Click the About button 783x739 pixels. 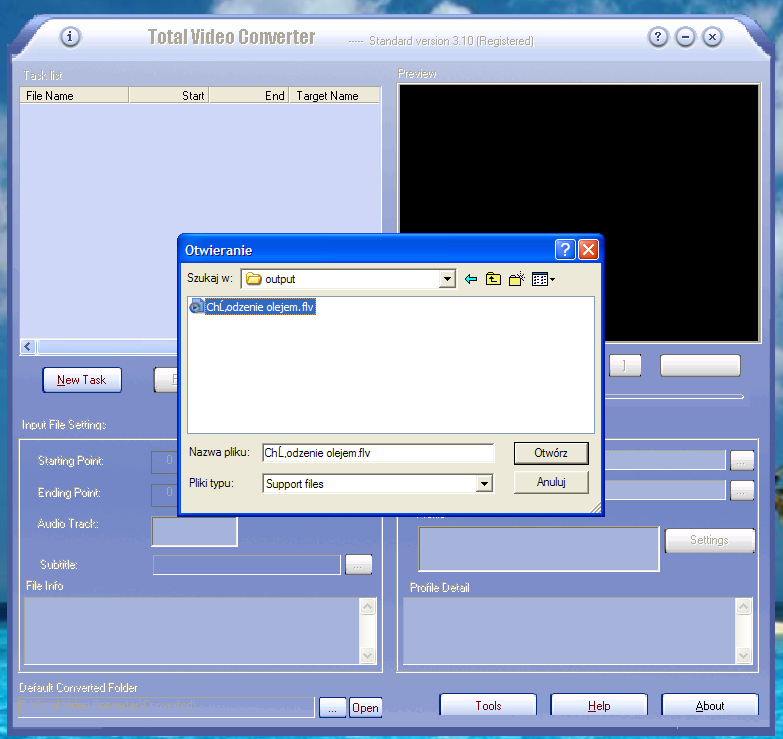[x=710, y=705]
